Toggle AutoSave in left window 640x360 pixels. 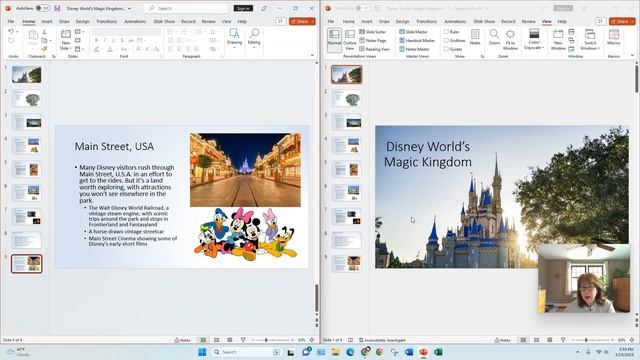click(42, 8)
